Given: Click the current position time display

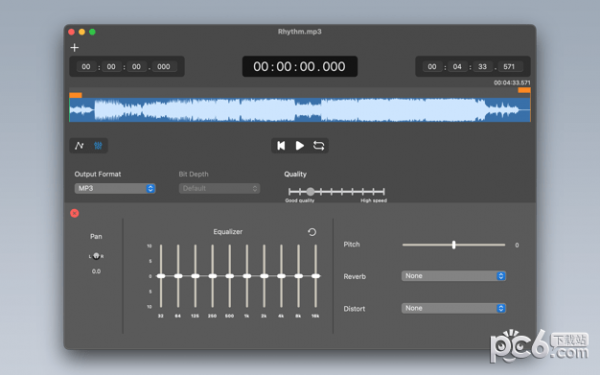Looking at the screenshot, I should [x=300, y=67].
